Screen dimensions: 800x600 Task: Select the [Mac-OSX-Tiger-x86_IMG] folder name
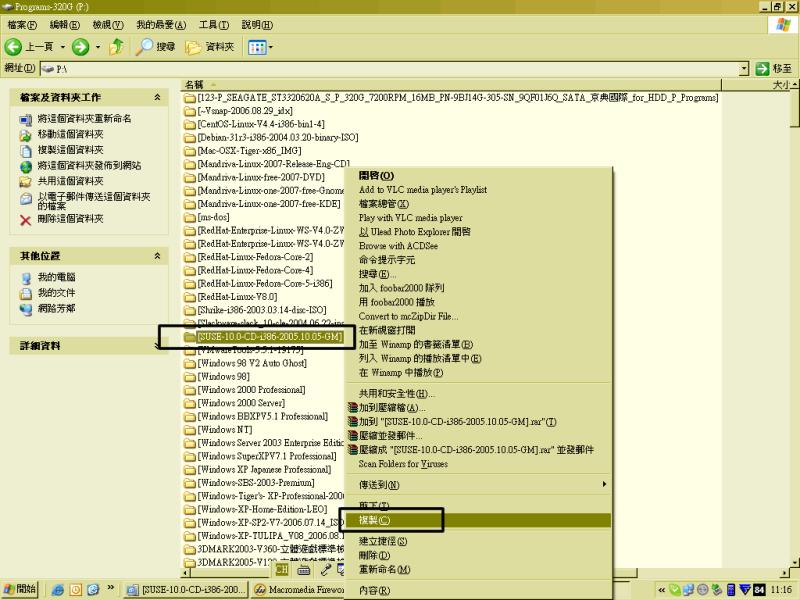pyautogui.click(x=249, y=151)
